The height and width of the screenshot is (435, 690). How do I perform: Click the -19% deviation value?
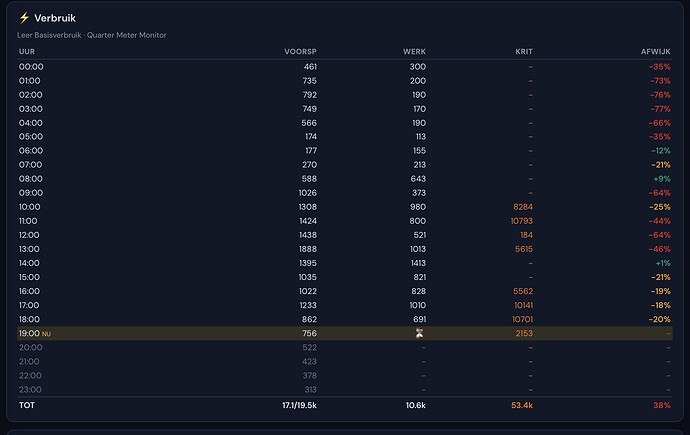coord(661,292)
